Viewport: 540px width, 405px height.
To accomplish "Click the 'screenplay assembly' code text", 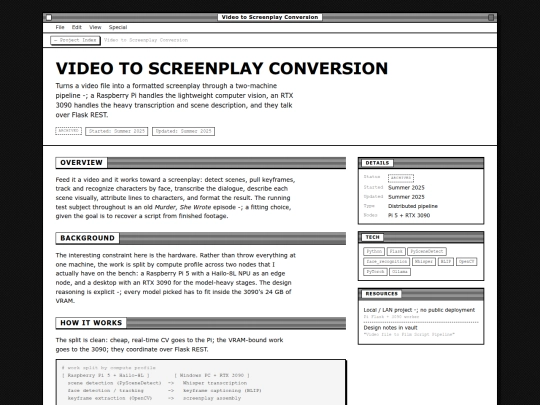I will (212, 398).
